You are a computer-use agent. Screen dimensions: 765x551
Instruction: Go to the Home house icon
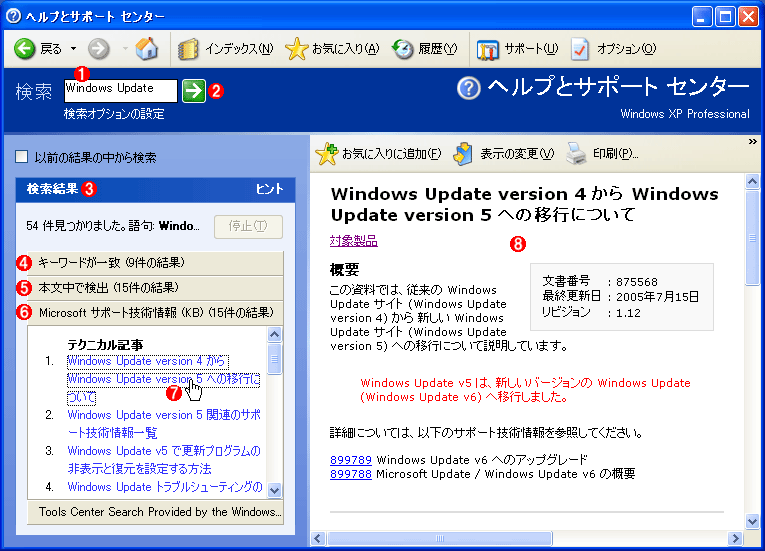point(147,48)
